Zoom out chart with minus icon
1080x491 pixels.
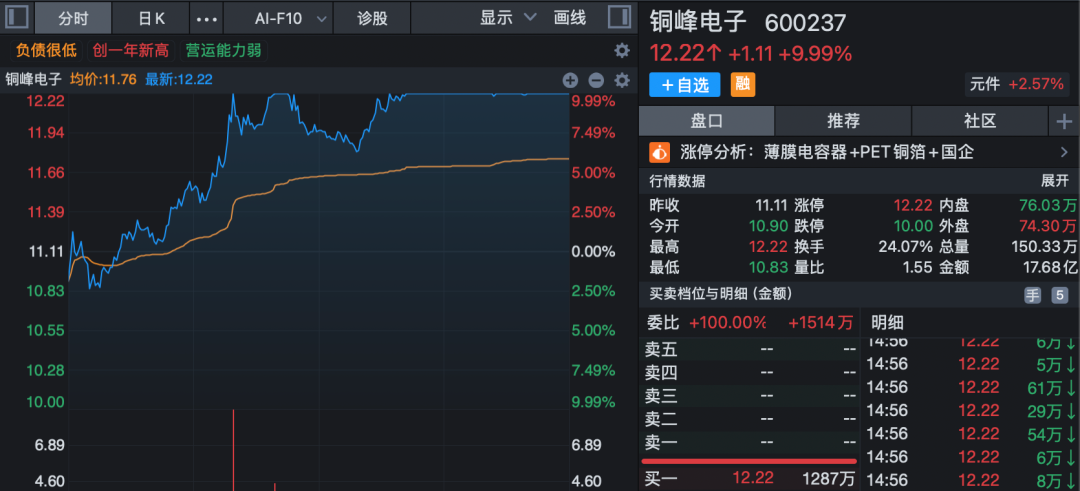(x=596, y=80)
